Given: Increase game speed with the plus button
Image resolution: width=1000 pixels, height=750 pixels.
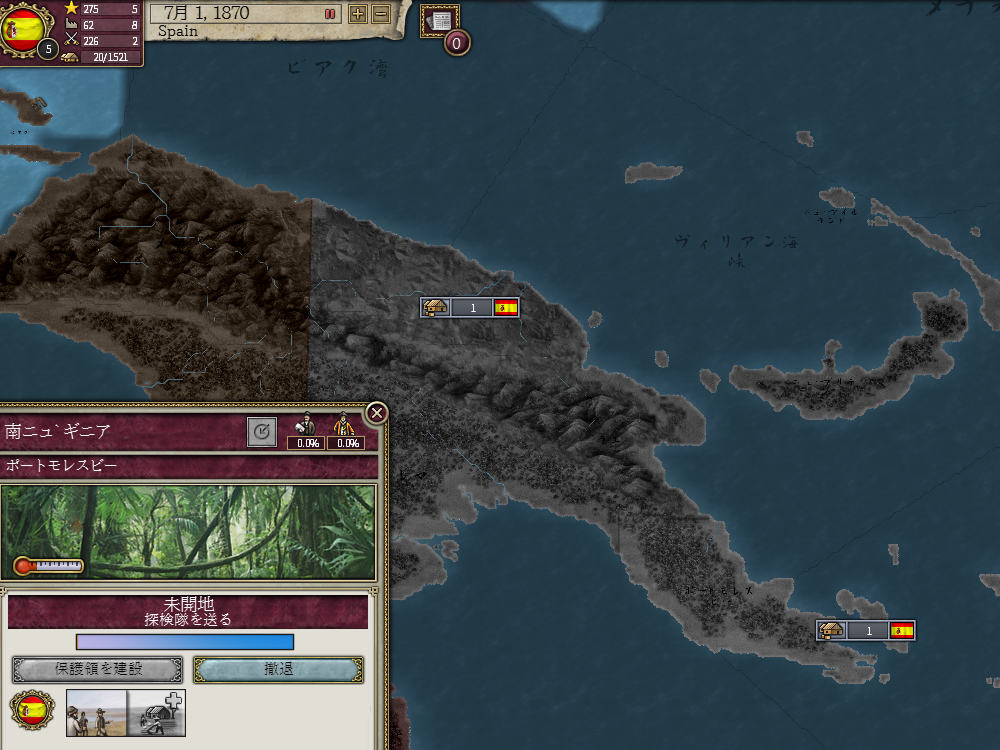Looking at the screenshot, I should (358, 14).
